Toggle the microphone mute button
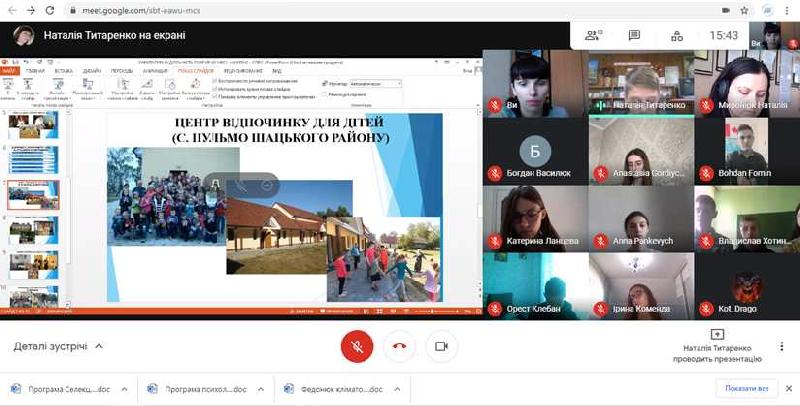Image resolution: width=800 pixels, height=406 pixels. (x=357, y=346)
